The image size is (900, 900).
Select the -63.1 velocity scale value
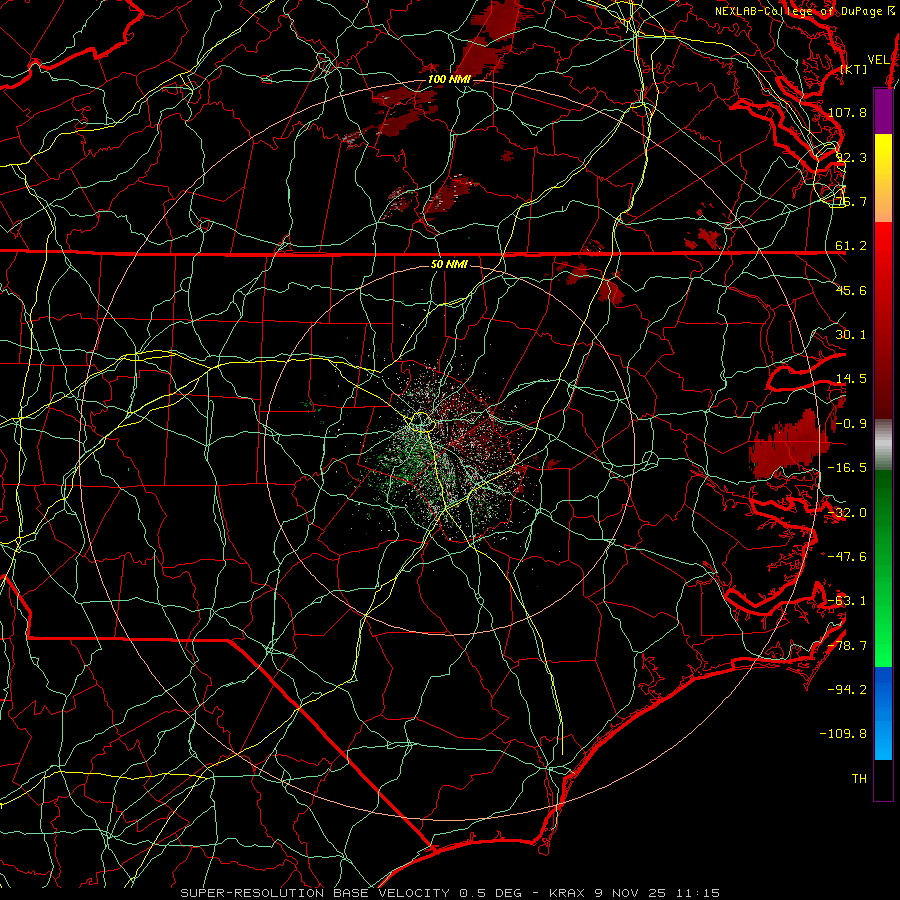click(x=847, y=601)
